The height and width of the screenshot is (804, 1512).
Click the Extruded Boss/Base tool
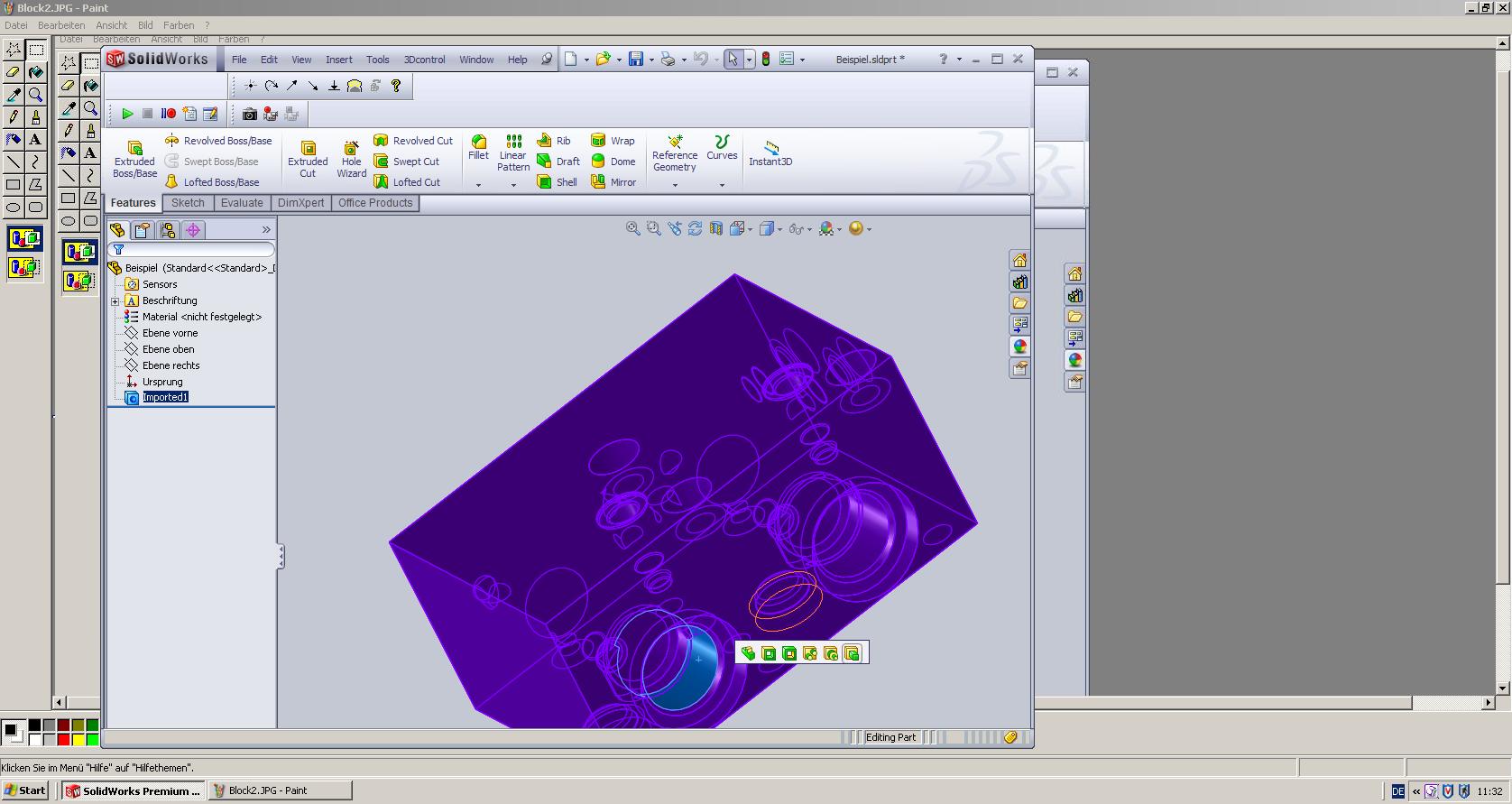pyautogui.click(x=134, y=159)
